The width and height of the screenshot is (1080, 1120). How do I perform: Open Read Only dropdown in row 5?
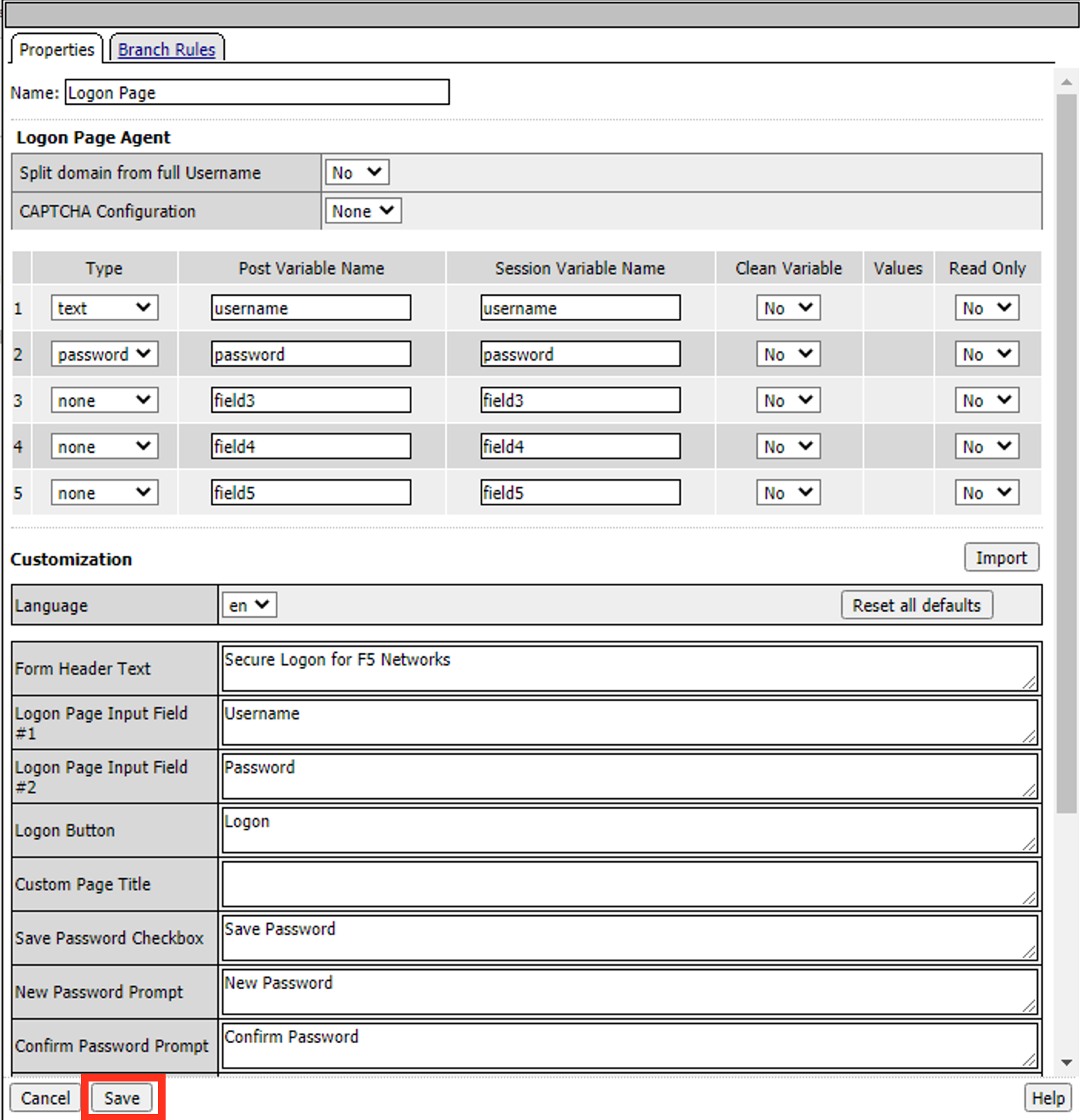point(987,493)
